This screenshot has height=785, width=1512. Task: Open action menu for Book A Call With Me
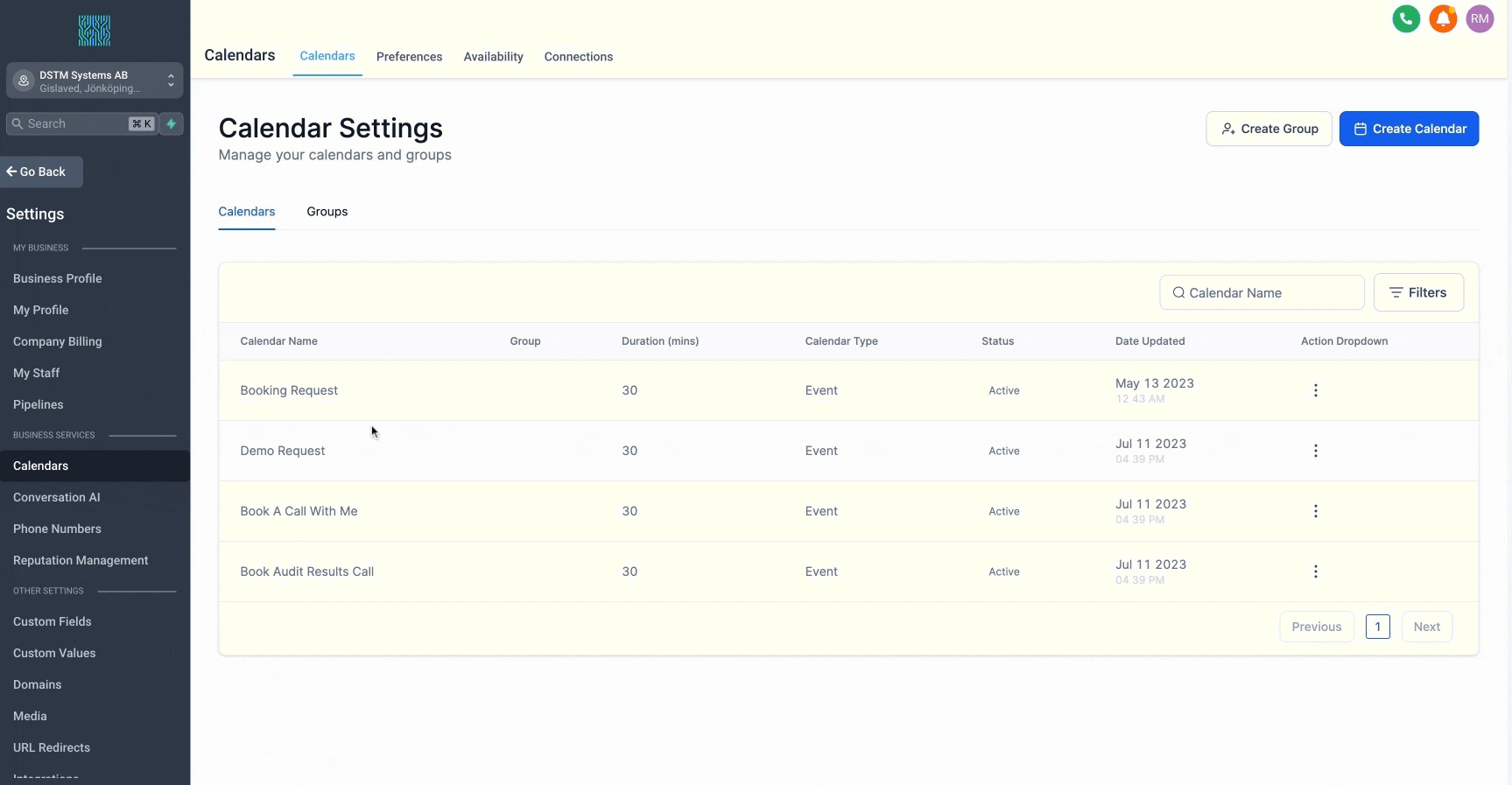[1315, 511]
